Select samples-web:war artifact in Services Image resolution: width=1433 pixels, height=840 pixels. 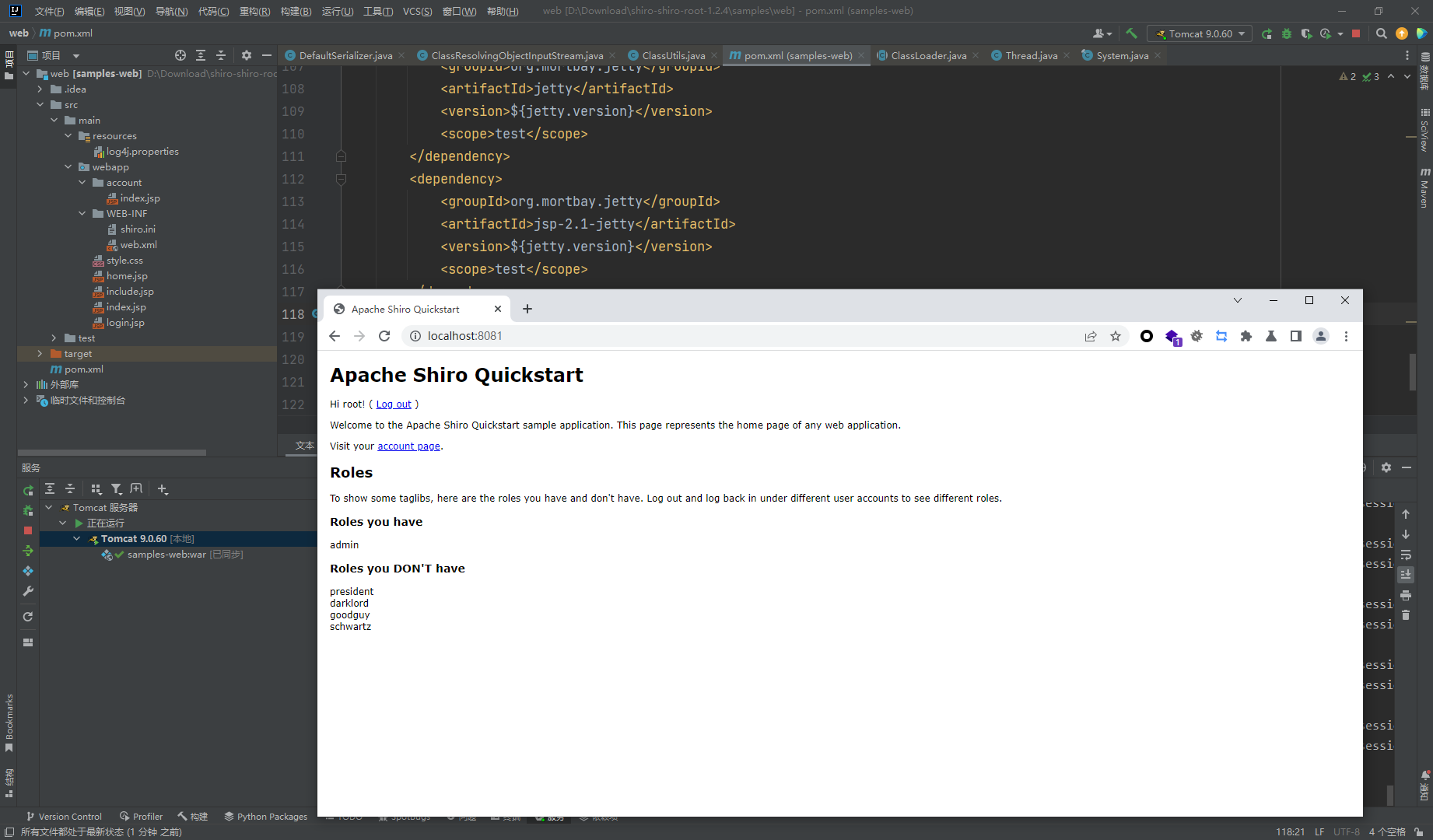[x=166, y=555]
